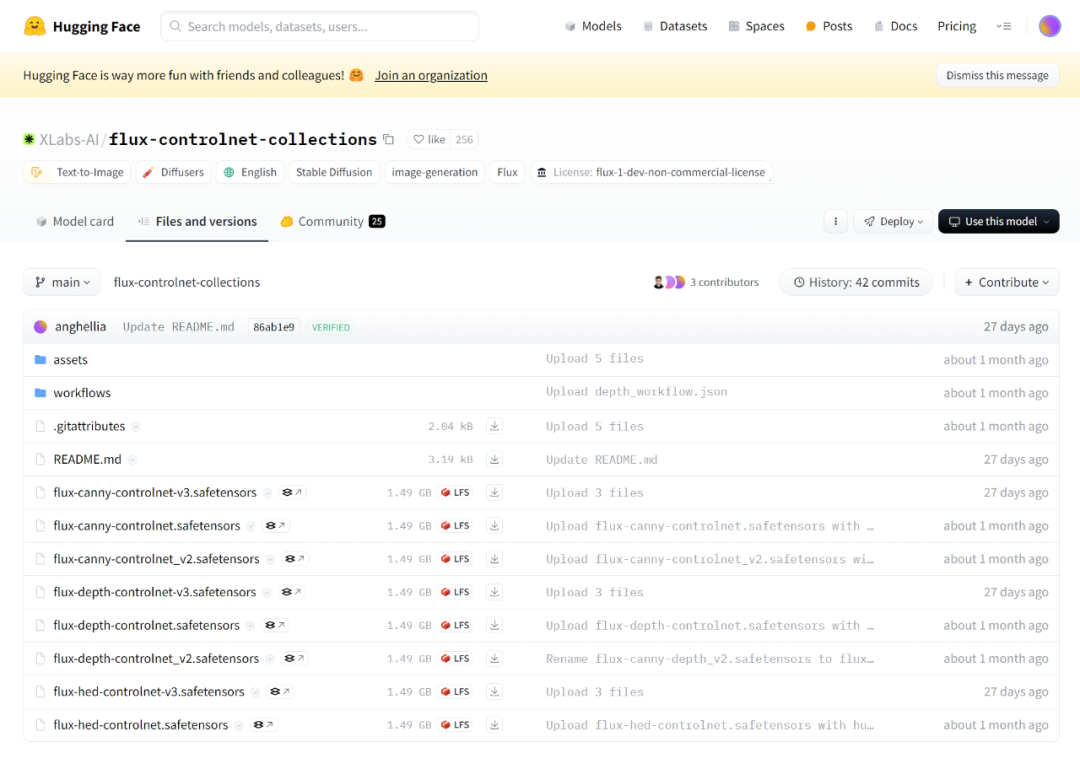Image resolution: width=1080 pixels, height=780 pixels.
Task: Like the model with heart button
Action: coord(428,139)
